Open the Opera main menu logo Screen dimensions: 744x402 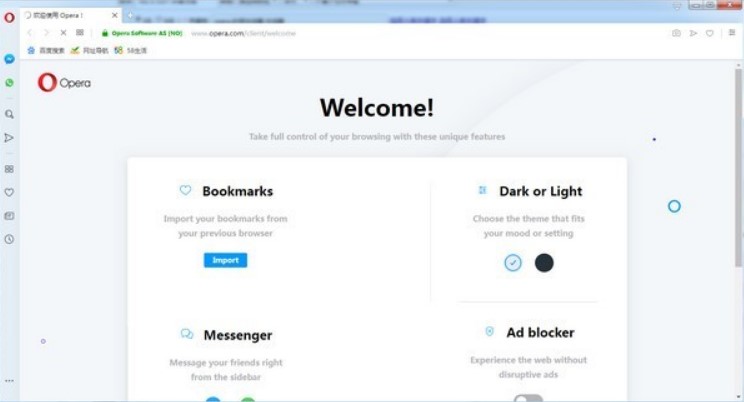tap(9, 18)
